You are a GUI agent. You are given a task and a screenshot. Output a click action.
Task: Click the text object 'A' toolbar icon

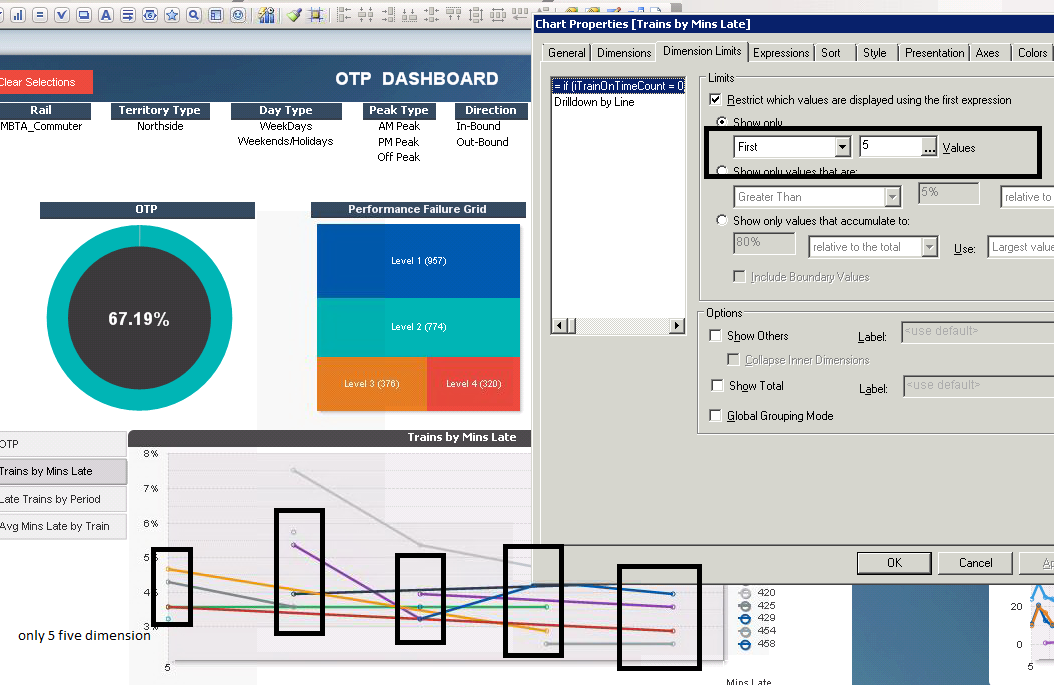106,15
